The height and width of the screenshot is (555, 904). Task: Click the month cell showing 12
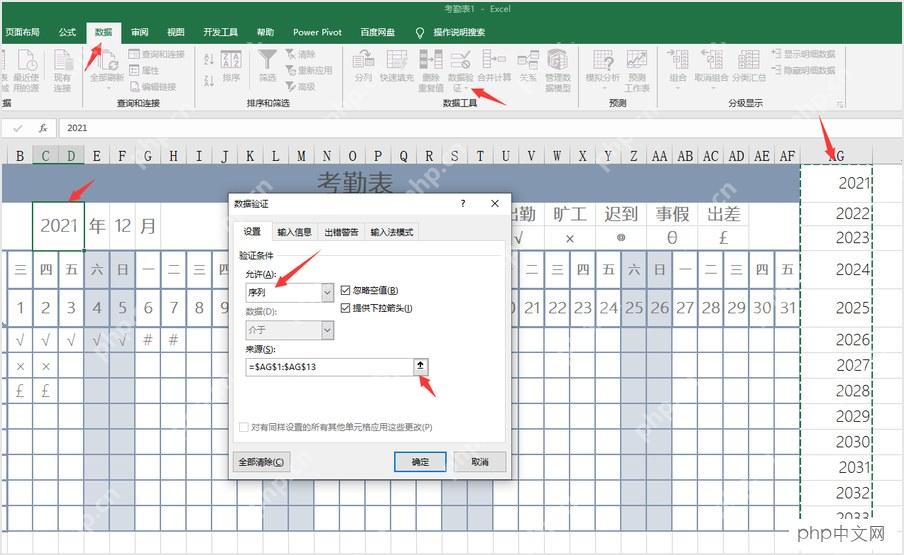coord(122,226)
